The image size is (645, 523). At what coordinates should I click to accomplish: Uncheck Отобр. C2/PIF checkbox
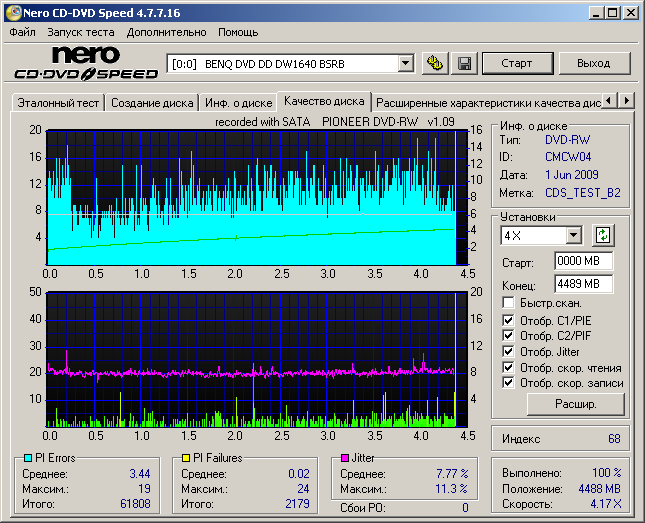[508, 335]
